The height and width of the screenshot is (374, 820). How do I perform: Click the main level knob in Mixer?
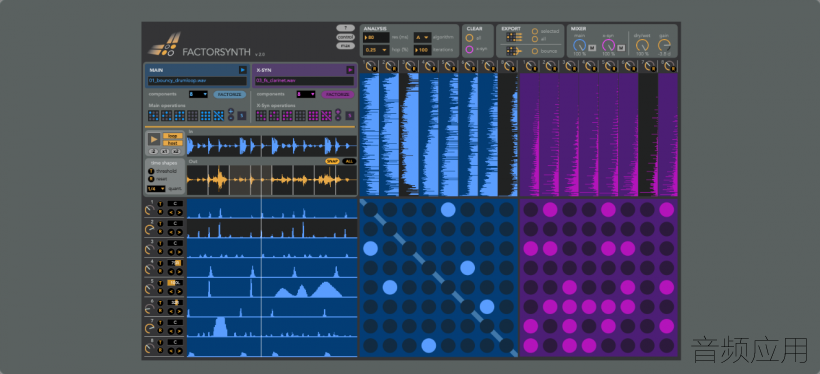click(x=579, y=46)
